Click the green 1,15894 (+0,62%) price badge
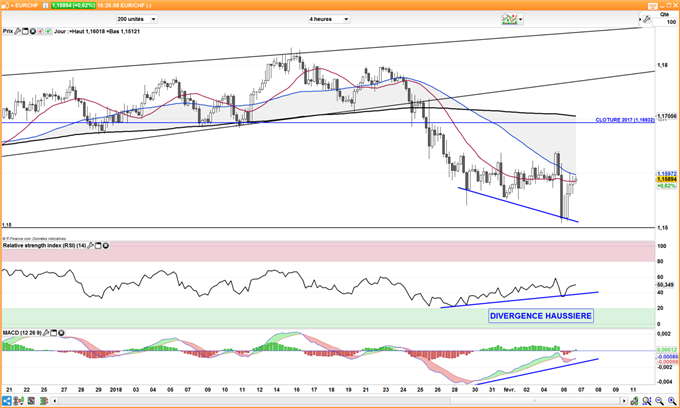Viewport: 680px width, 408px height. tap(73, 6)
